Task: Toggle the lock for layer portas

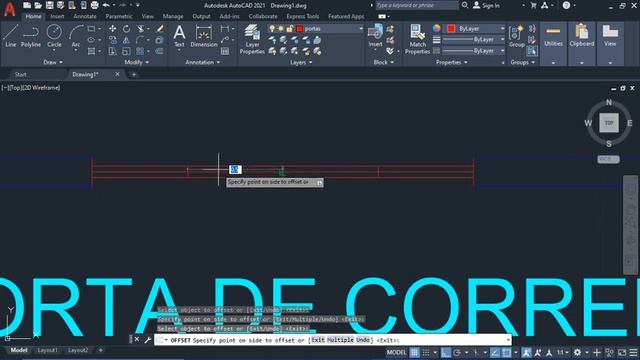Action: click(290, 29)
